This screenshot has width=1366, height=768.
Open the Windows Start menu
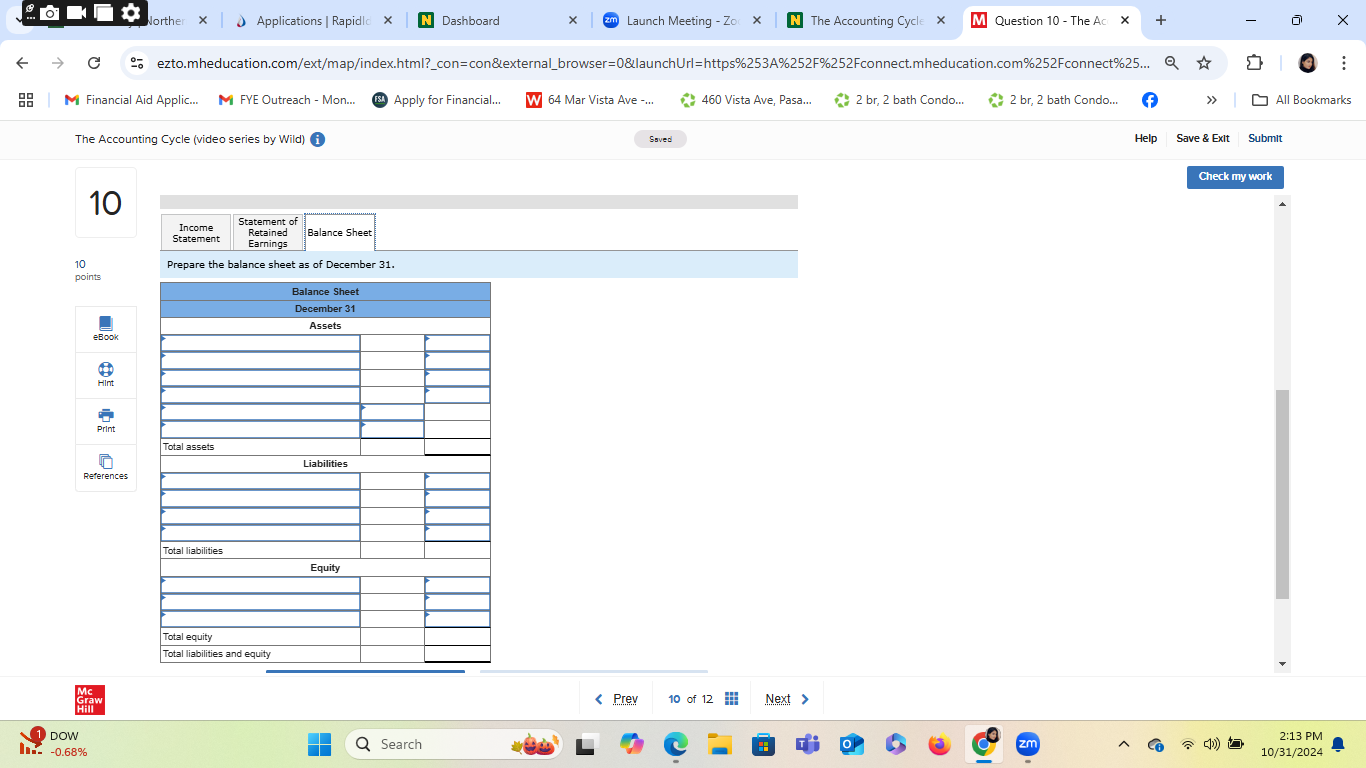point(319,745)
